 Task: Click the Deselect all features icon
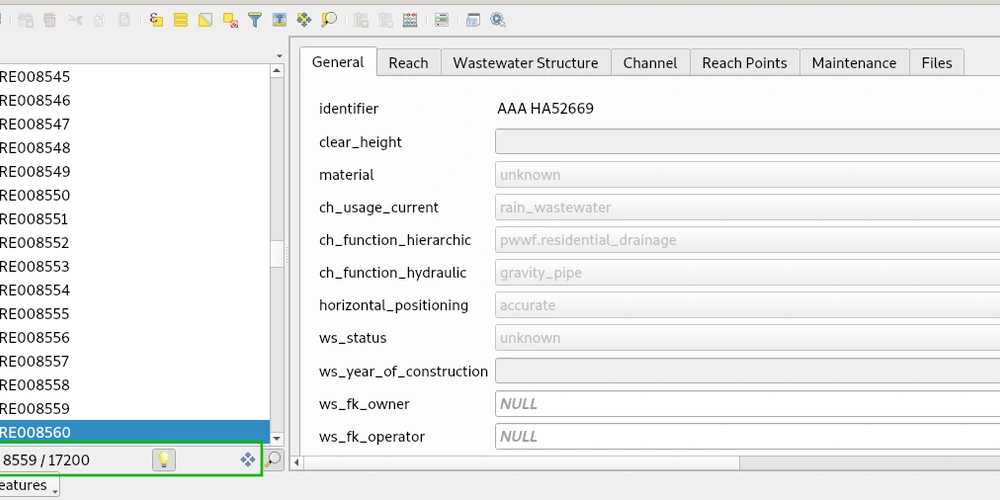(x=230, y=19)
